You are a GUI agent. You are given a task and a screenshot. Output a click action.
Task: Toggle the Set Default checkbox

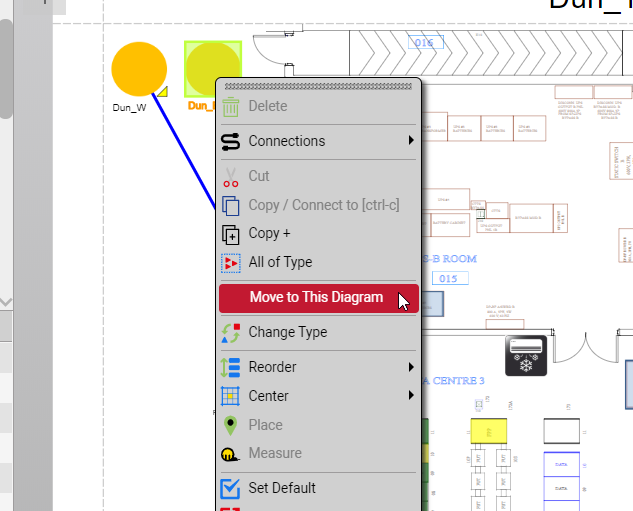[x=231, y=488]
